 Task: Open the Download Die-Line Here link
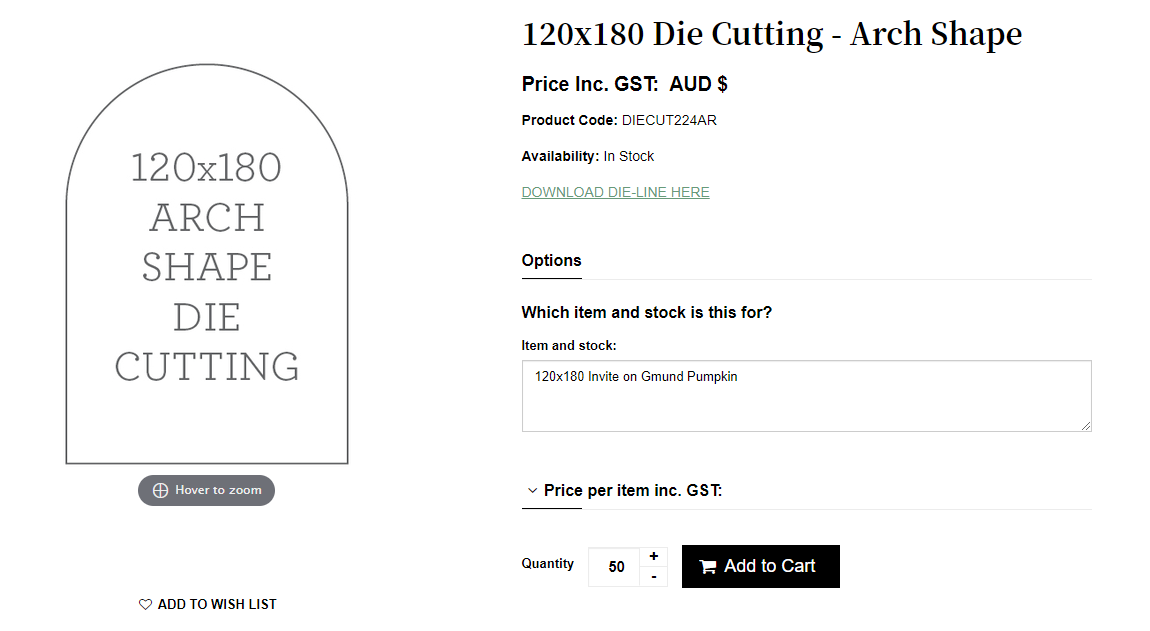coord(615,192)
